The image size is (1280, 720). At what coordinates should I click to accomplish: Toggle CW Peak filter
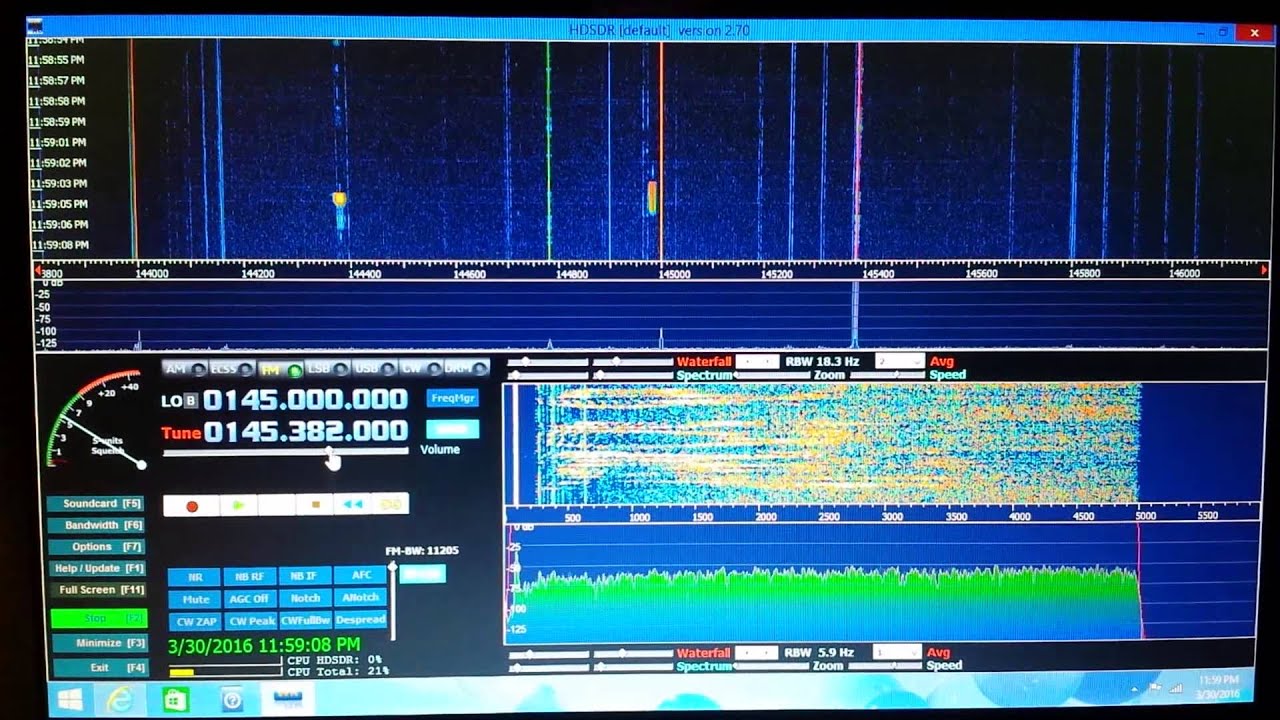[x=250, y=621]
